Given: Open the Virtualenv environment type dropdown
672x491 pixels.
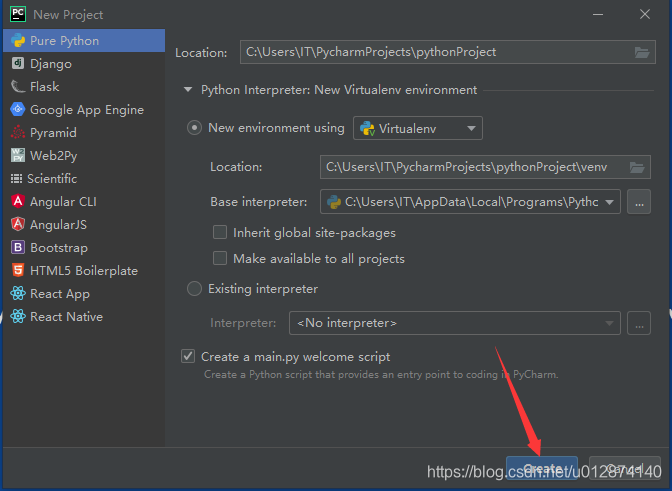Looking at the screenshot, I should (x=418, y=128).
